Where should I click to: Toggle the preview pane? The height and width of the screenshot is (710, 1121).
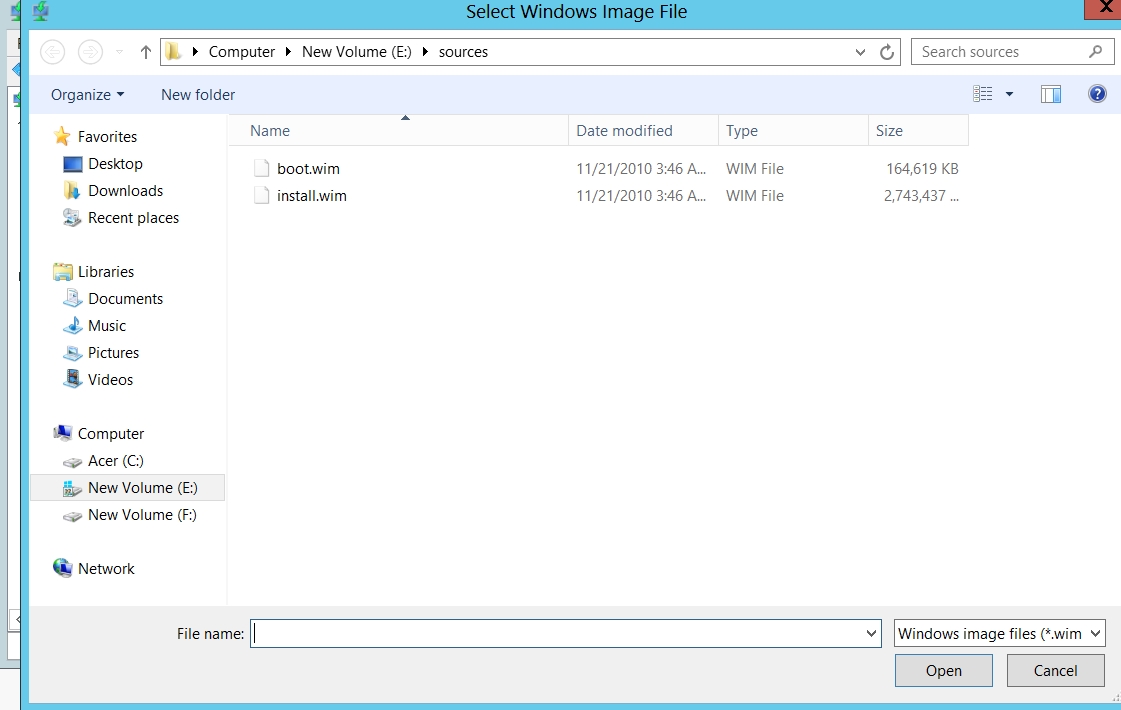(x=1051, y=94)
